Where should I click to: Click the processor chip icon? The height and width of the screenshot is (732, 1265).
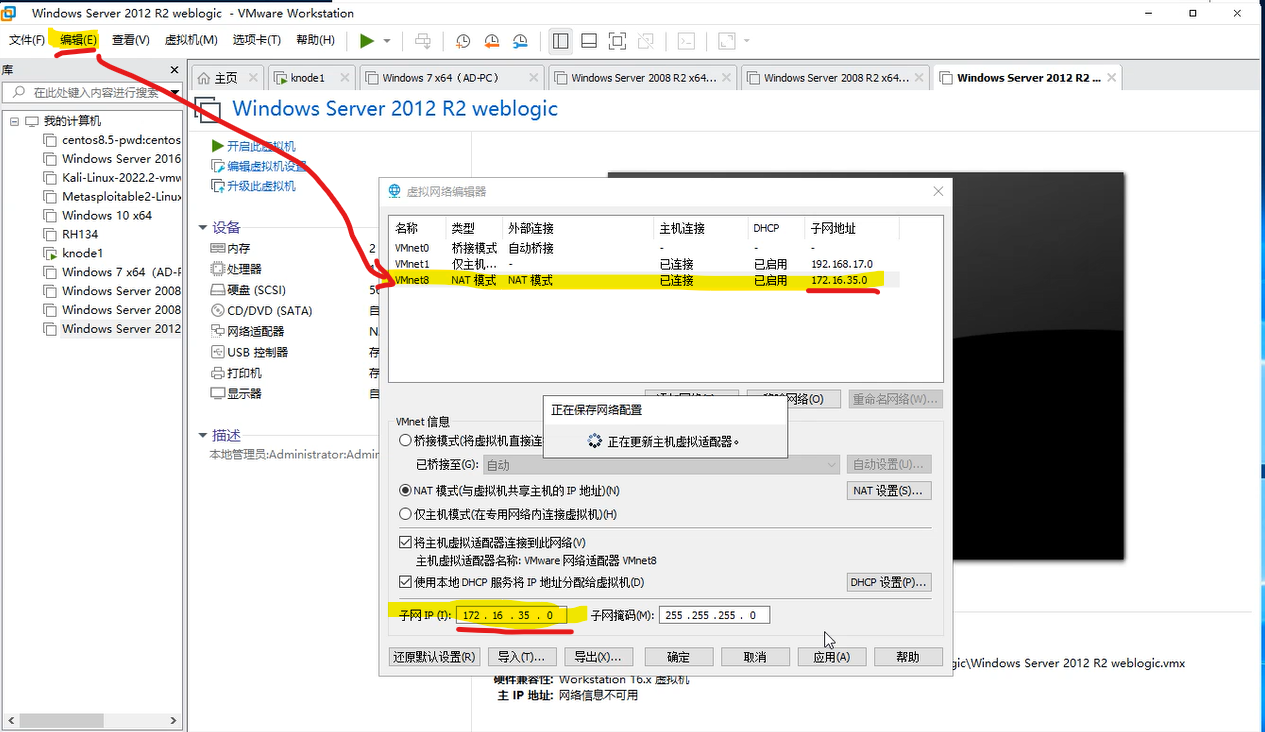point(218,269)
